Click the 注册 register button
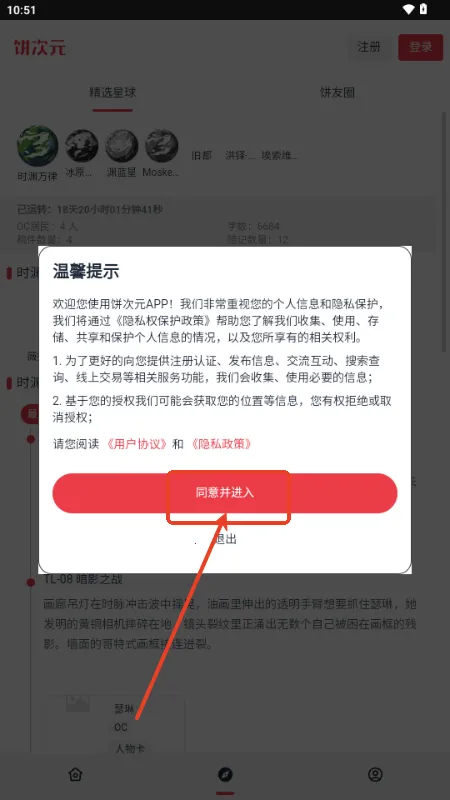This screenshot has height=800, width=450. tap(369, 47)
